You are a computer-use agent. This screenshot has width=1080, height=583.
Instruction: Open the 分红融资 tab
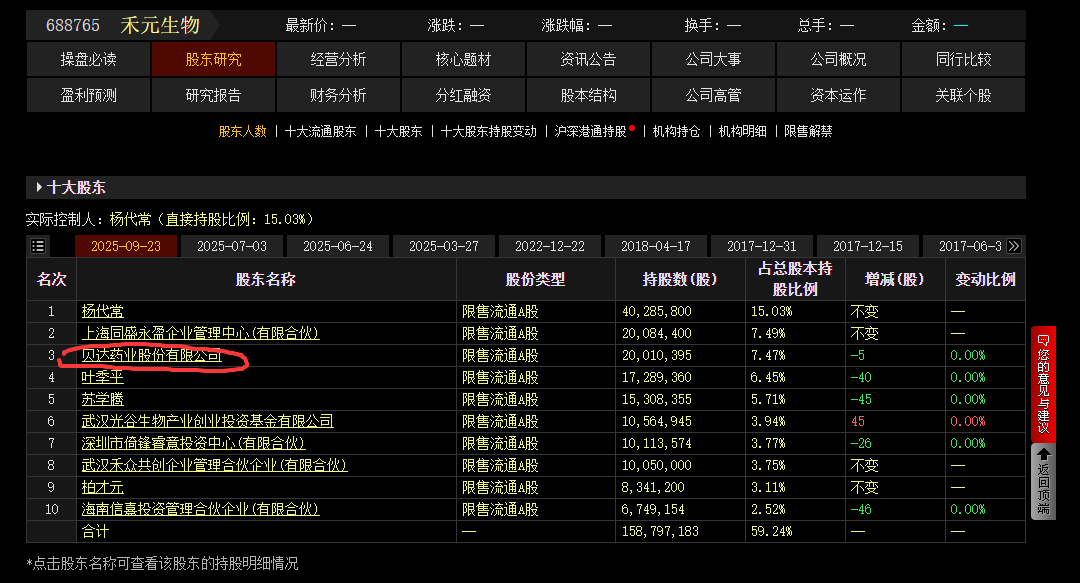(464, 95)
